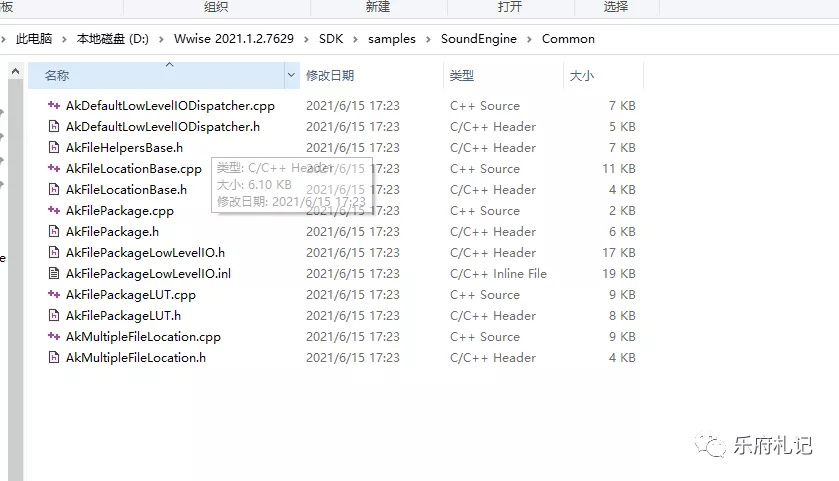Select file AkFileLocationBase.cpp

click(x=134, y=169)
